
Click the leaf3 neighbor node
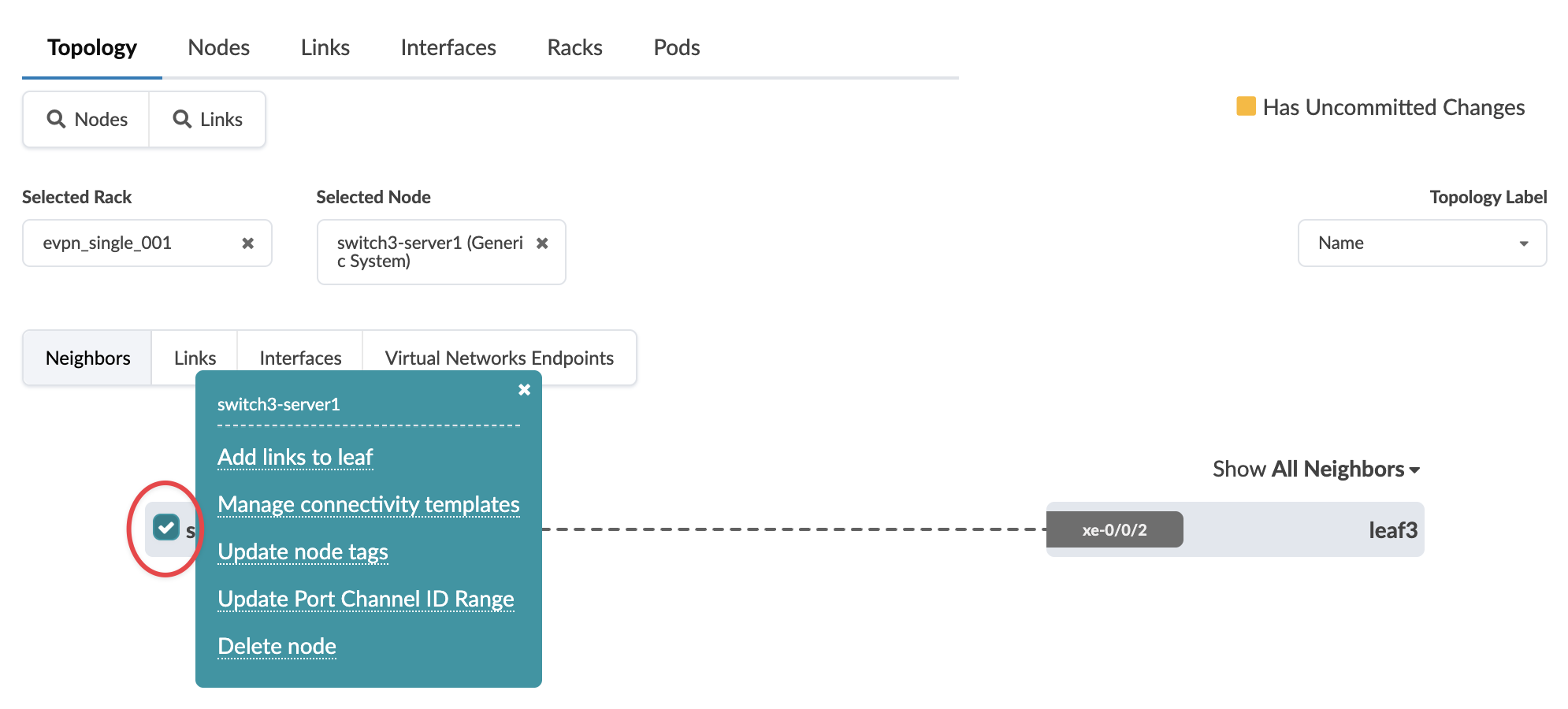[x=1392, y=530]
